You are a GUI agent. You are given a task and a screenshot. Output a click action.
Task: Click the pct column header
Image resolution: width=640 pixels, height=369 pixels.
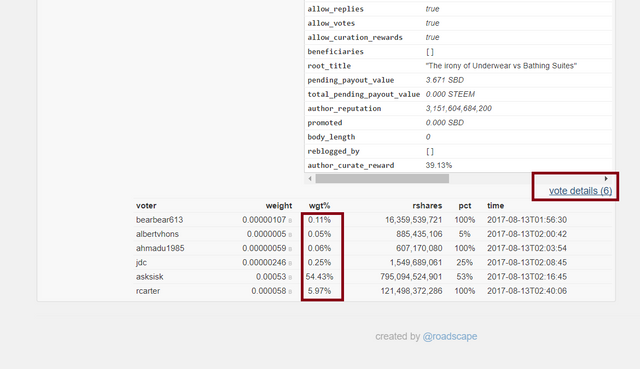[464, 206]
